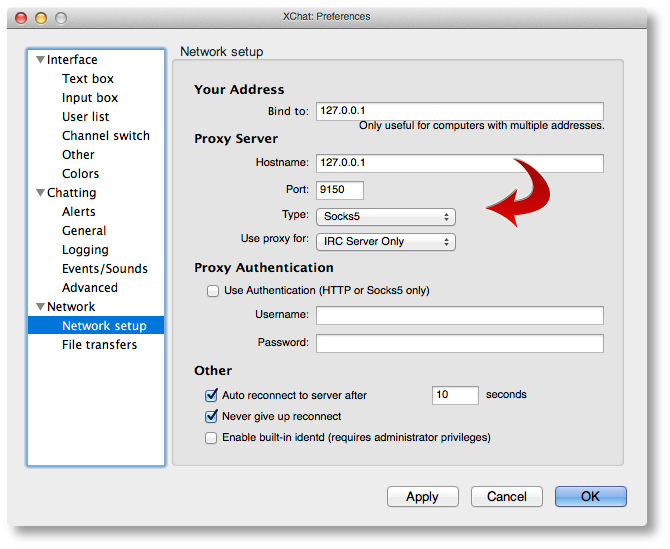Go to Channel switch settings

(106, 136)
